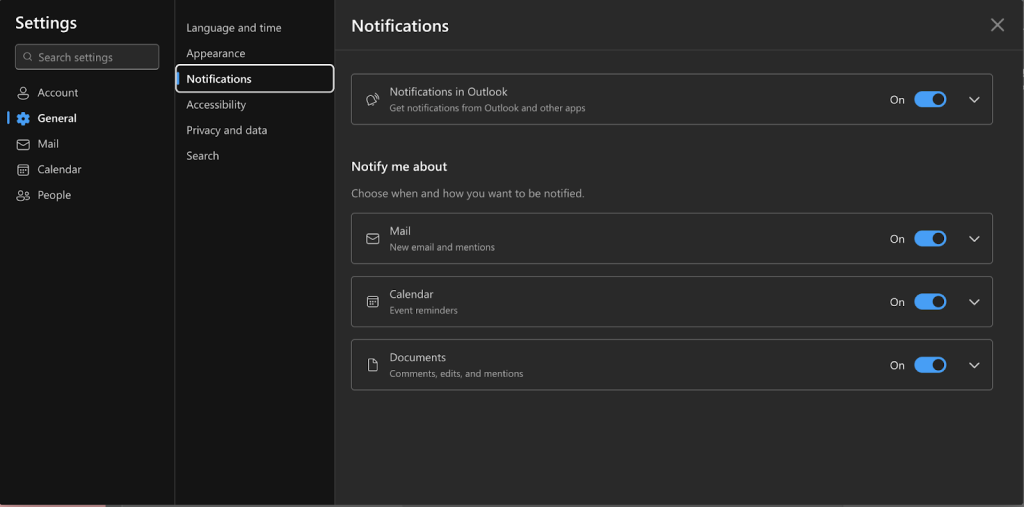Click the Account person icon
The height and width of the screenshot is (507, 1024).
pyautogui.click(x=24, y=93)
